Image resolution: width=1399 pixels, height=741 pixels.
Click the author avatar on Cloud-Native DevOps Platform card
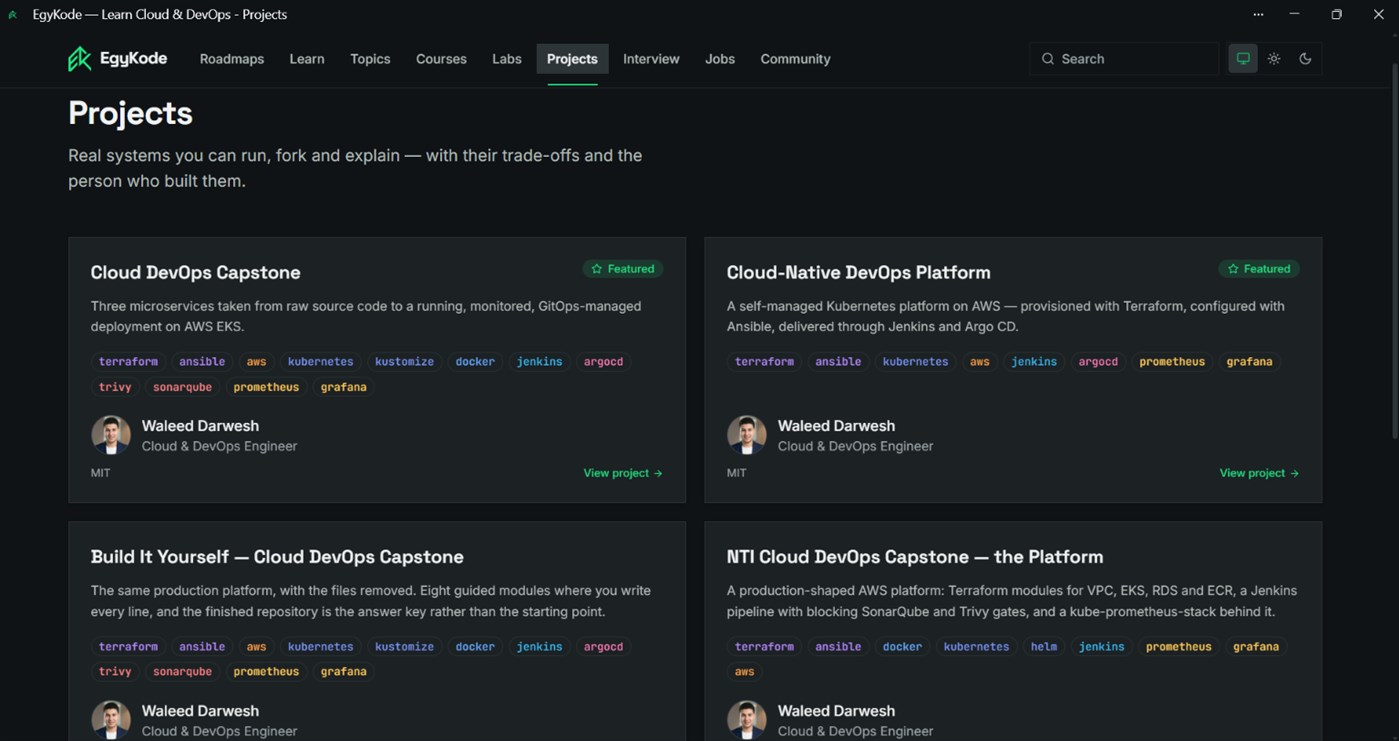tap(747, 435)
